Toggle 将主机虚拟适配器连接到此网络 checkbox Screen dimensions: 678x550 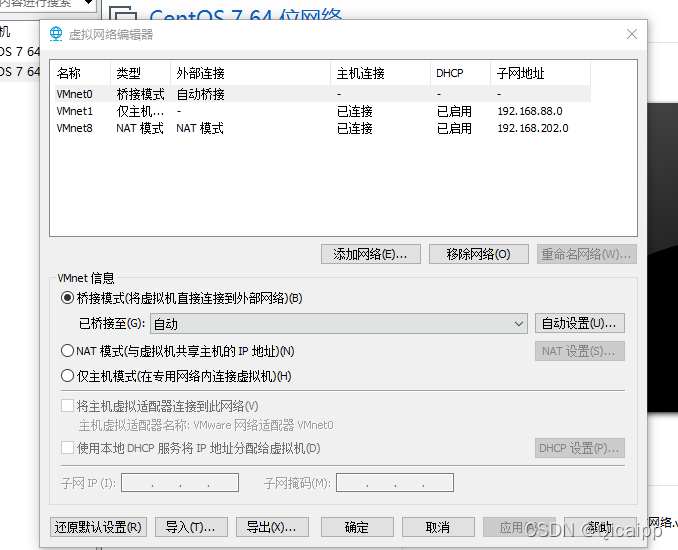67,406
